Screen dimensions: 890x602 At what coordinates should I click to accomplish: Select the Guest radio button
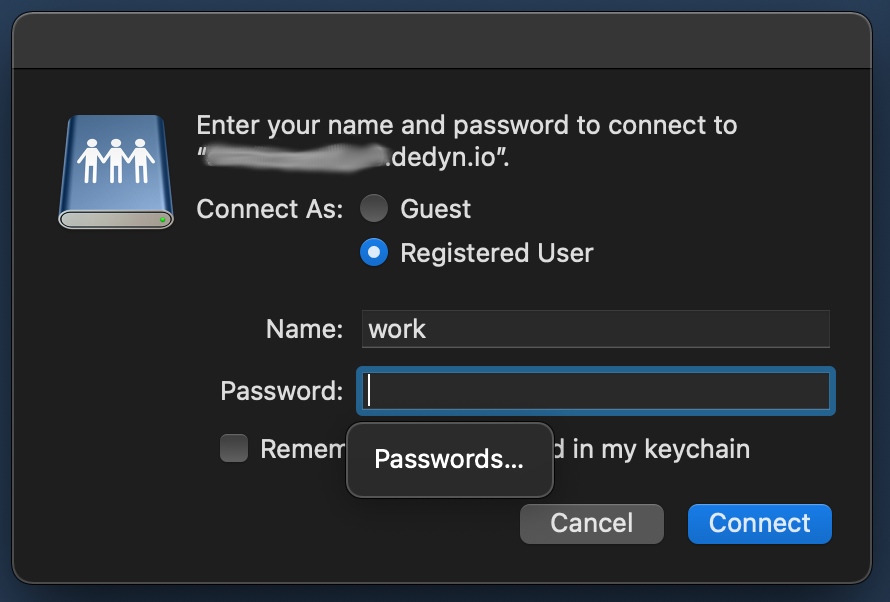(374, 208)
